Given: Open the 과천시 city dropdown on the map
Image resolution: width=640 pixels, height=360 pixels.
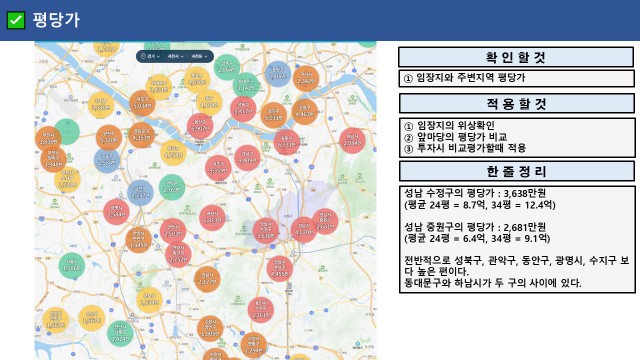Looking at the screenshot, I should point(175,56).
